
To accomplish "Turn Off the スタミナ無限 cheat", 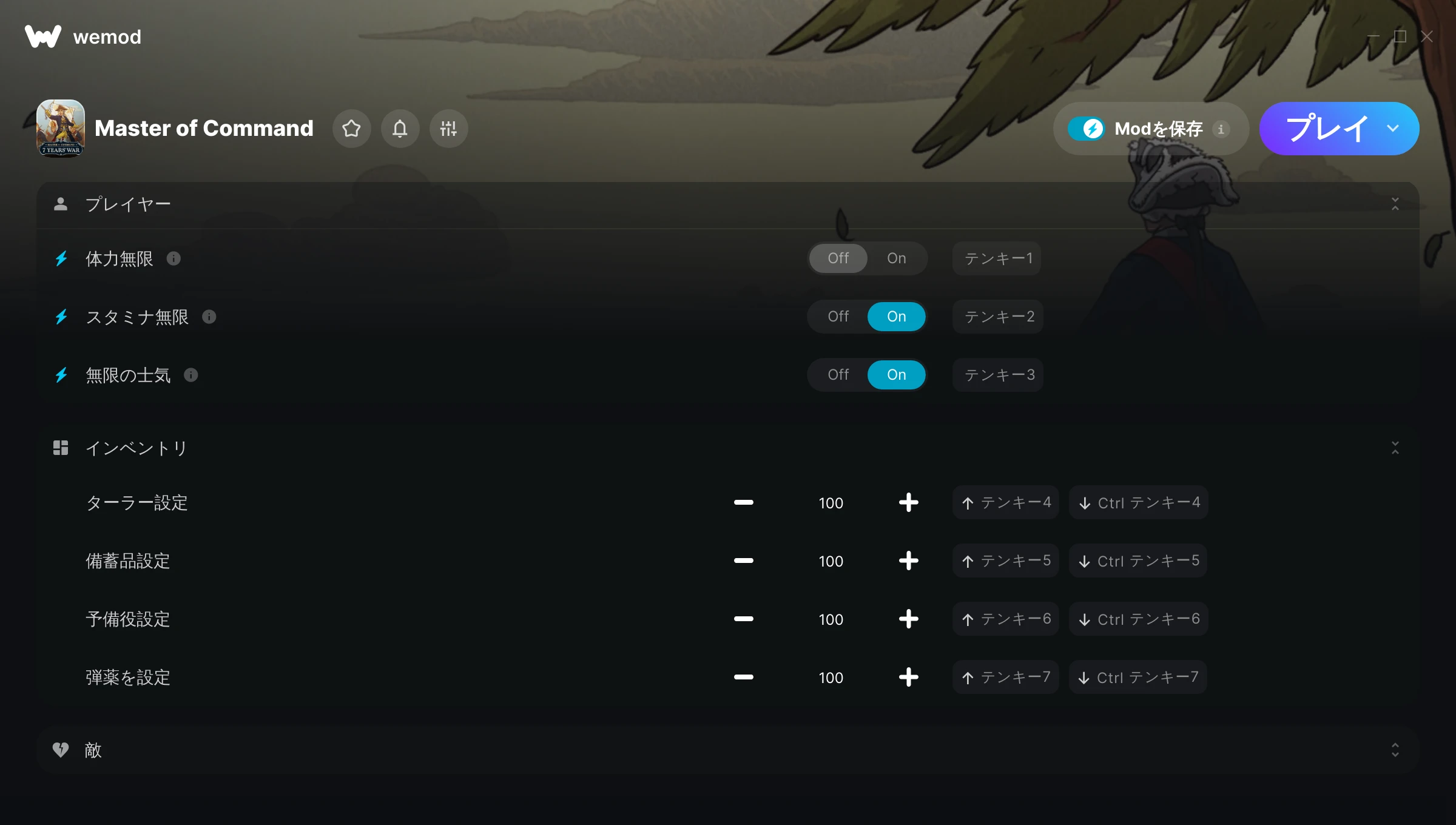I will click(x=838, y=317).
